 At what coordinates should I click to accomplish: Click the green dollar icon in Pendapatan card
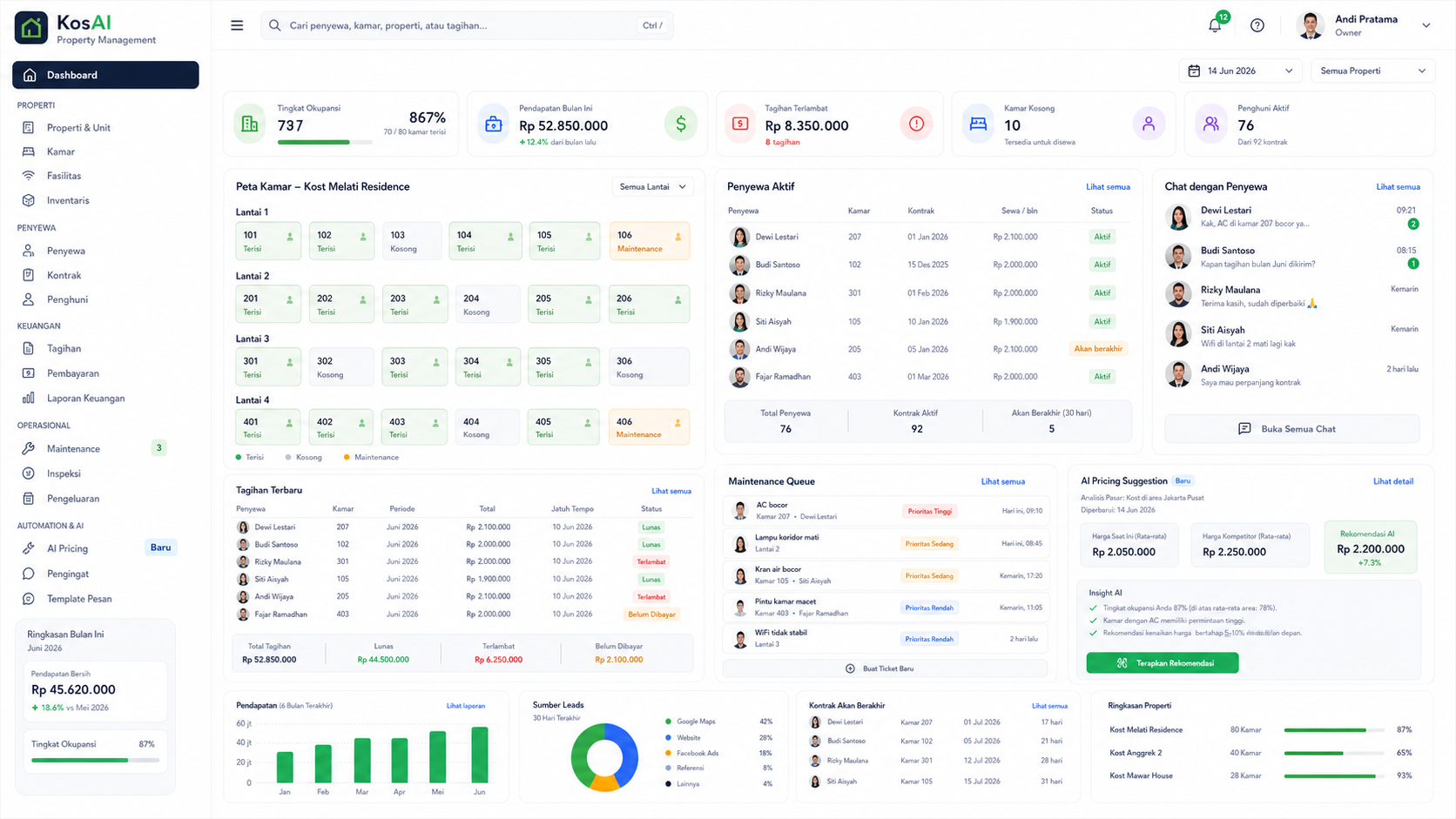[x=680, y=124]
